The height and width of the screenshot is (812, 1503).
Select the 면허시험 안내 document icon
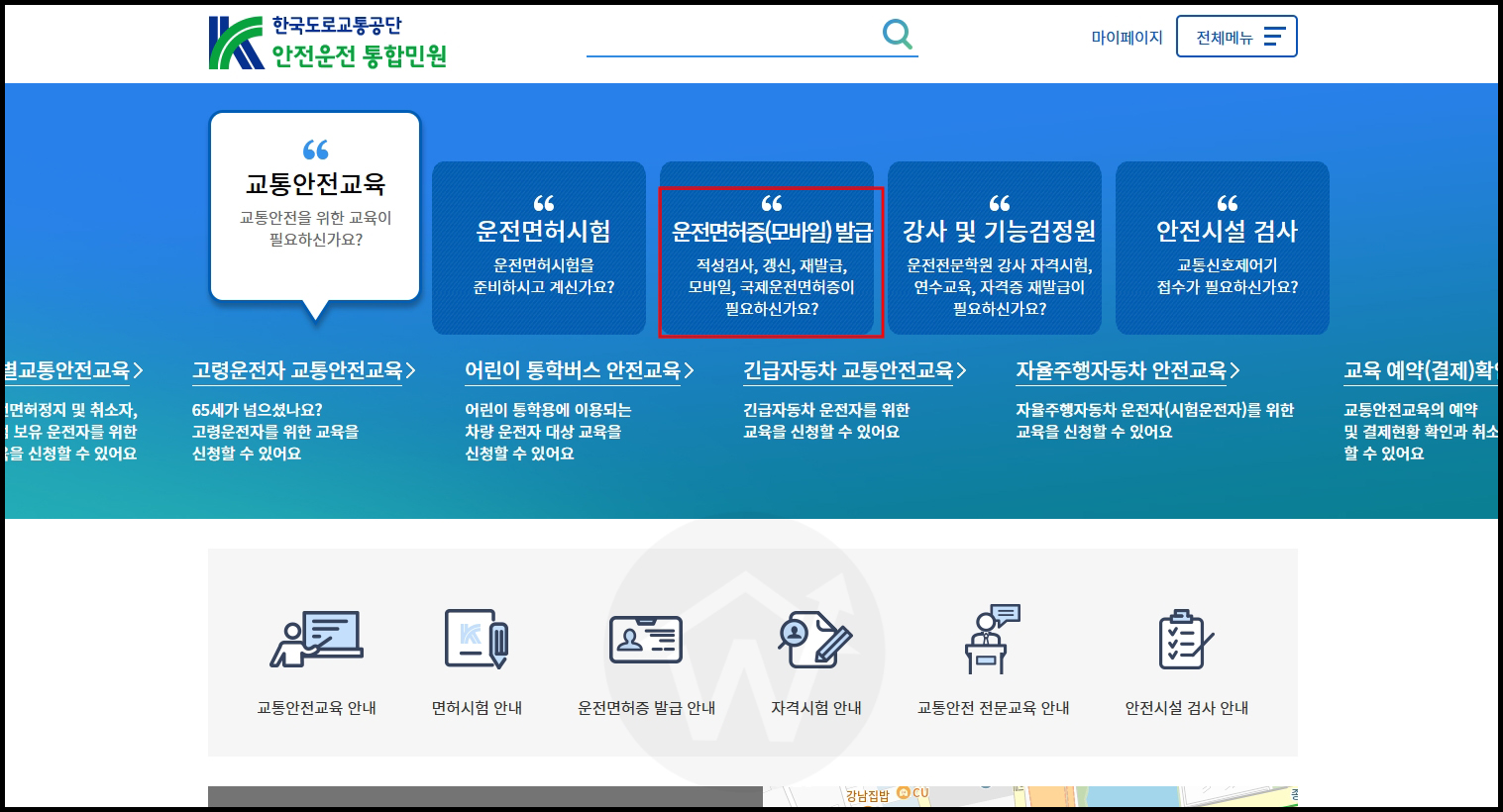pyautogui.click(x=477, y=639)
